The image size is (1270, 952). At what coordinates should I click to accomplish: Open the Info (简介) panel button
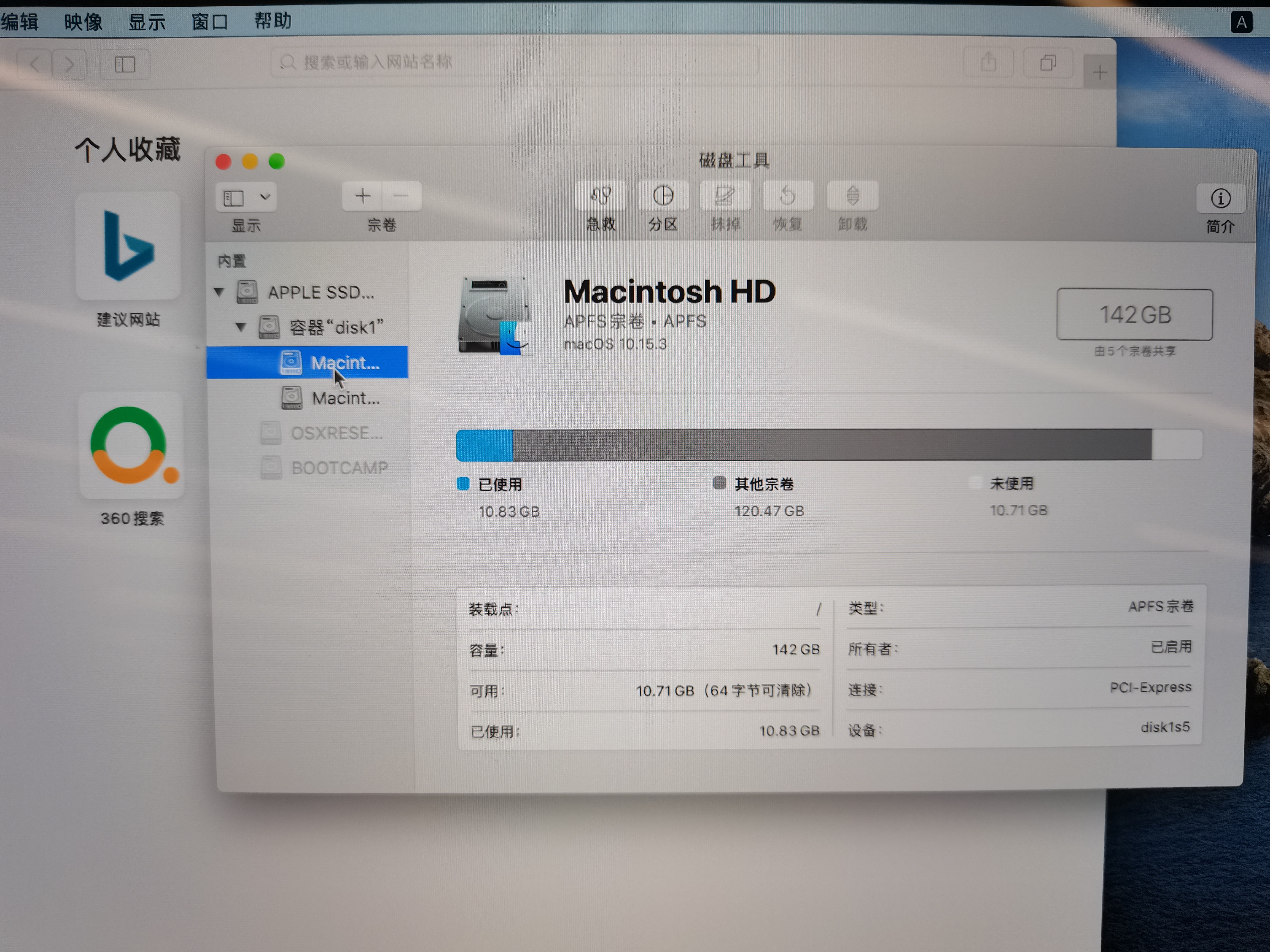1220,199
